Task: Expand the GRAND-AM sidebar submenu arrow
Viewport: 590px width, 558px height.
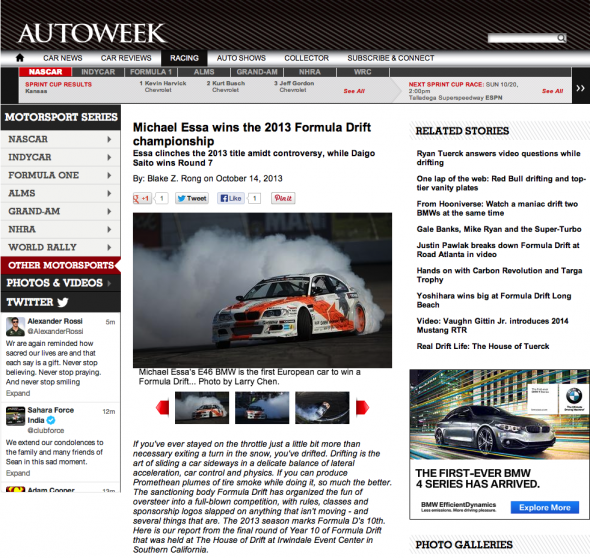Action: click(x=109, y=211)
